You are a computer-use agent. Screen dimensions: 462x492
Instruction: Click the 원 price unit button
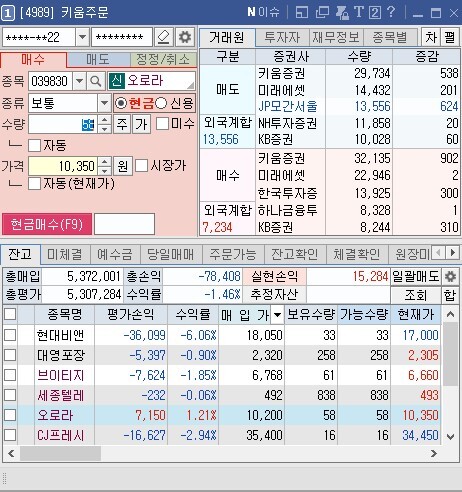[123, 166]
